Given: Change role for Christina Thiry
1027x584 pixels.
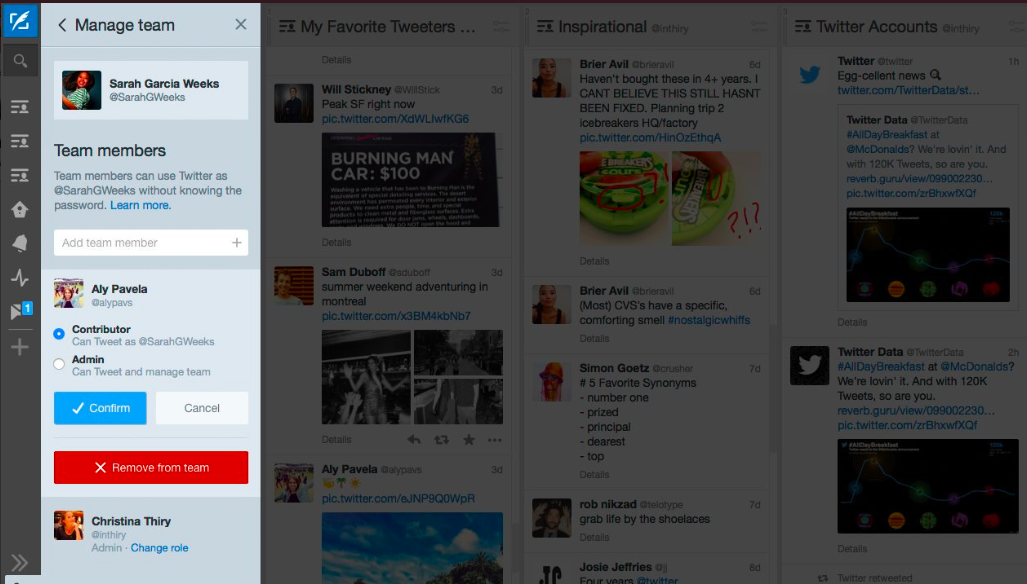Looking at the screenshot, I should 159,548.
